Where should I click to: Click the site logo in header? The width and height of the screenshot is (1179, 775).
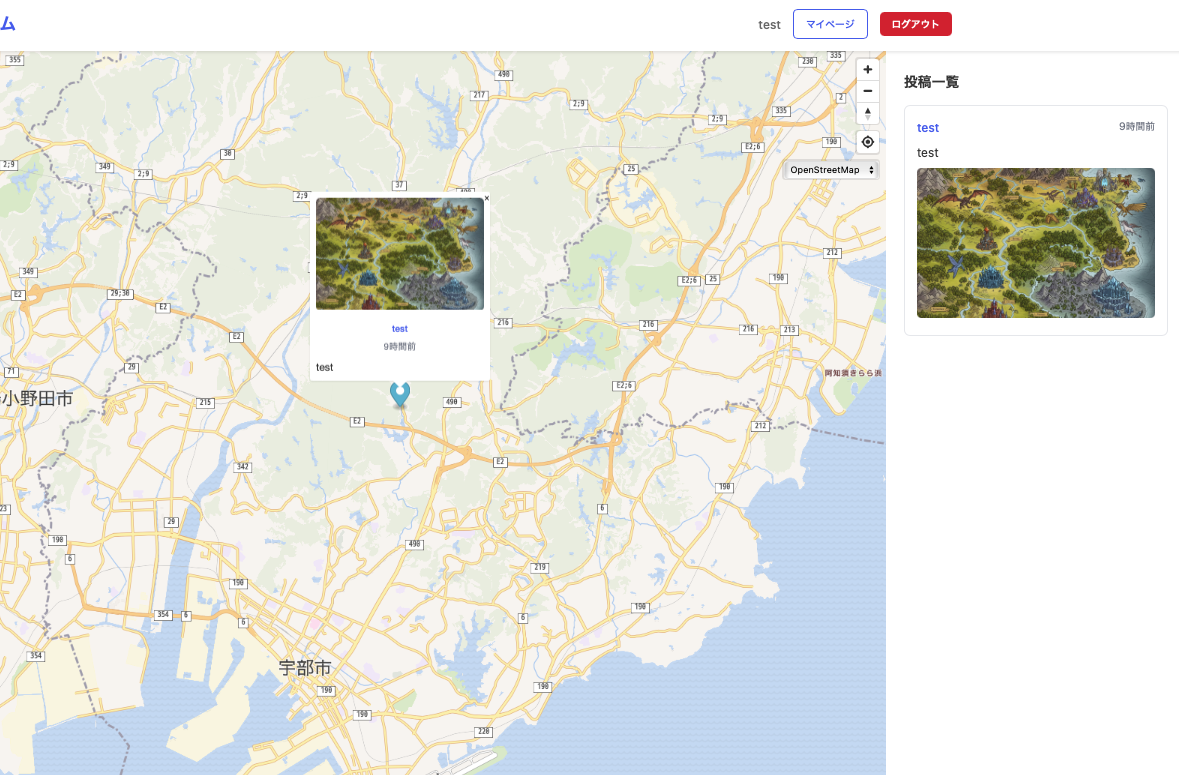8,24
